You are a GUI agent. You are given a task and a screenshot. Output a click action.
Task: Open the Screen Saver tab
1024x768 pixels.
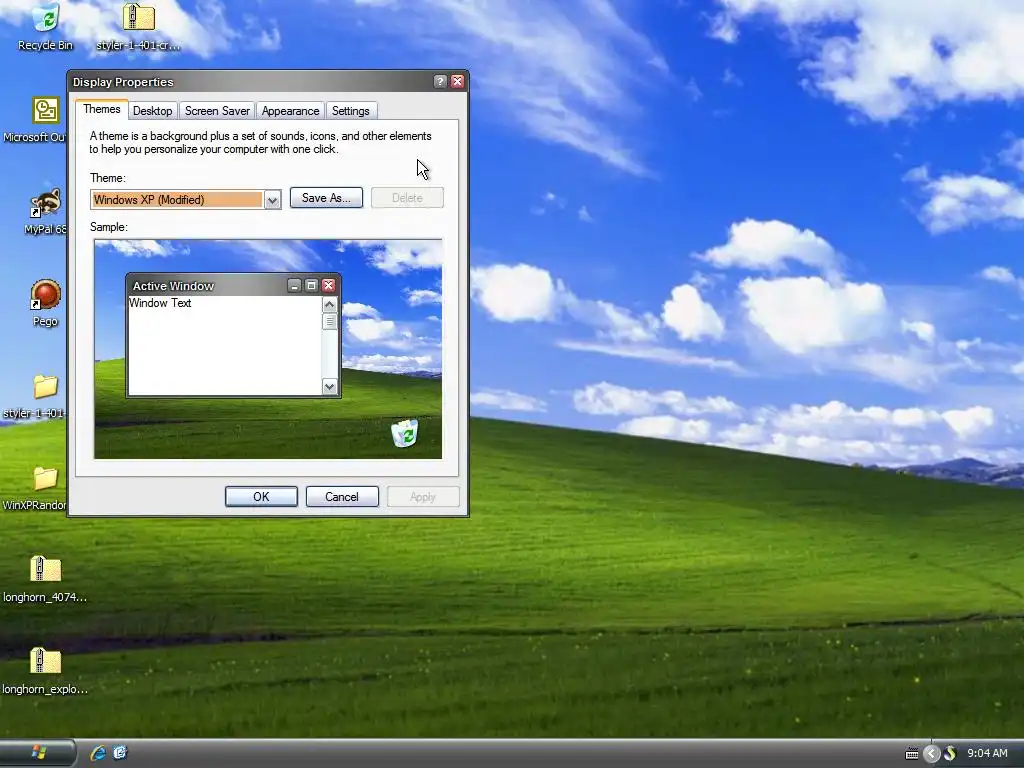(x=217, y=111)
